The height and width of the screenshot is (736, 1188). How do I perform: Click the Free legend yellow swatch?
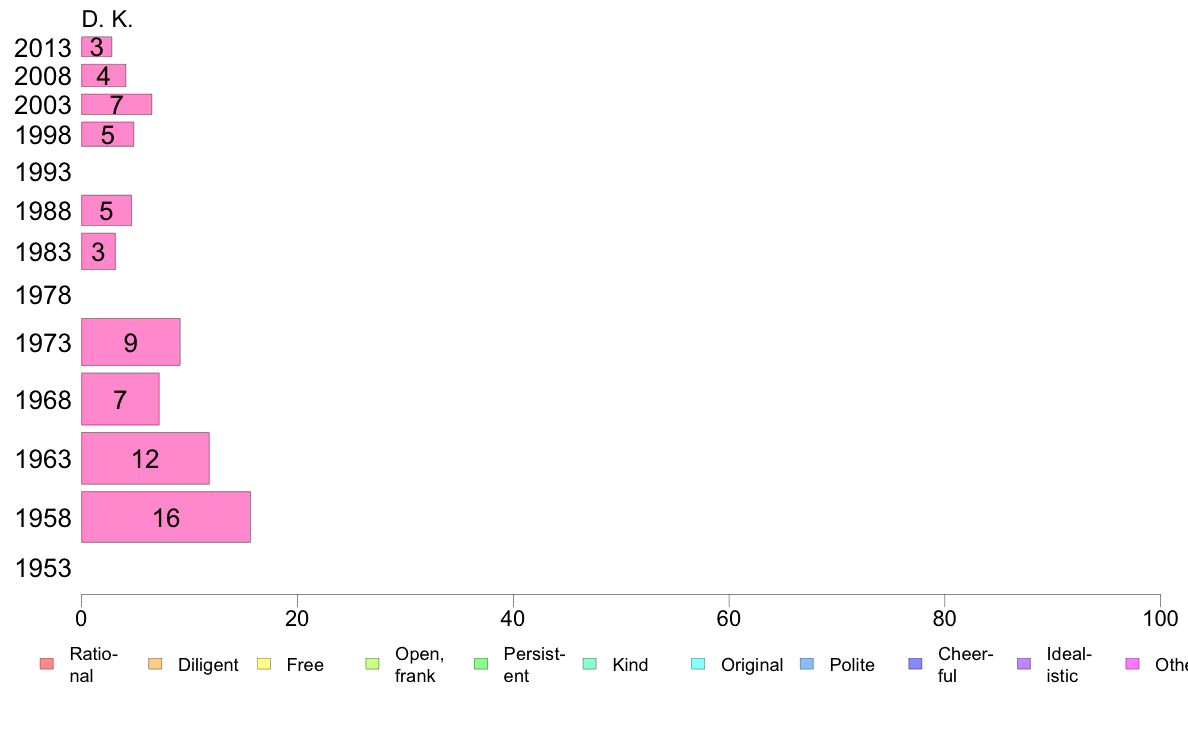[264, 664]
